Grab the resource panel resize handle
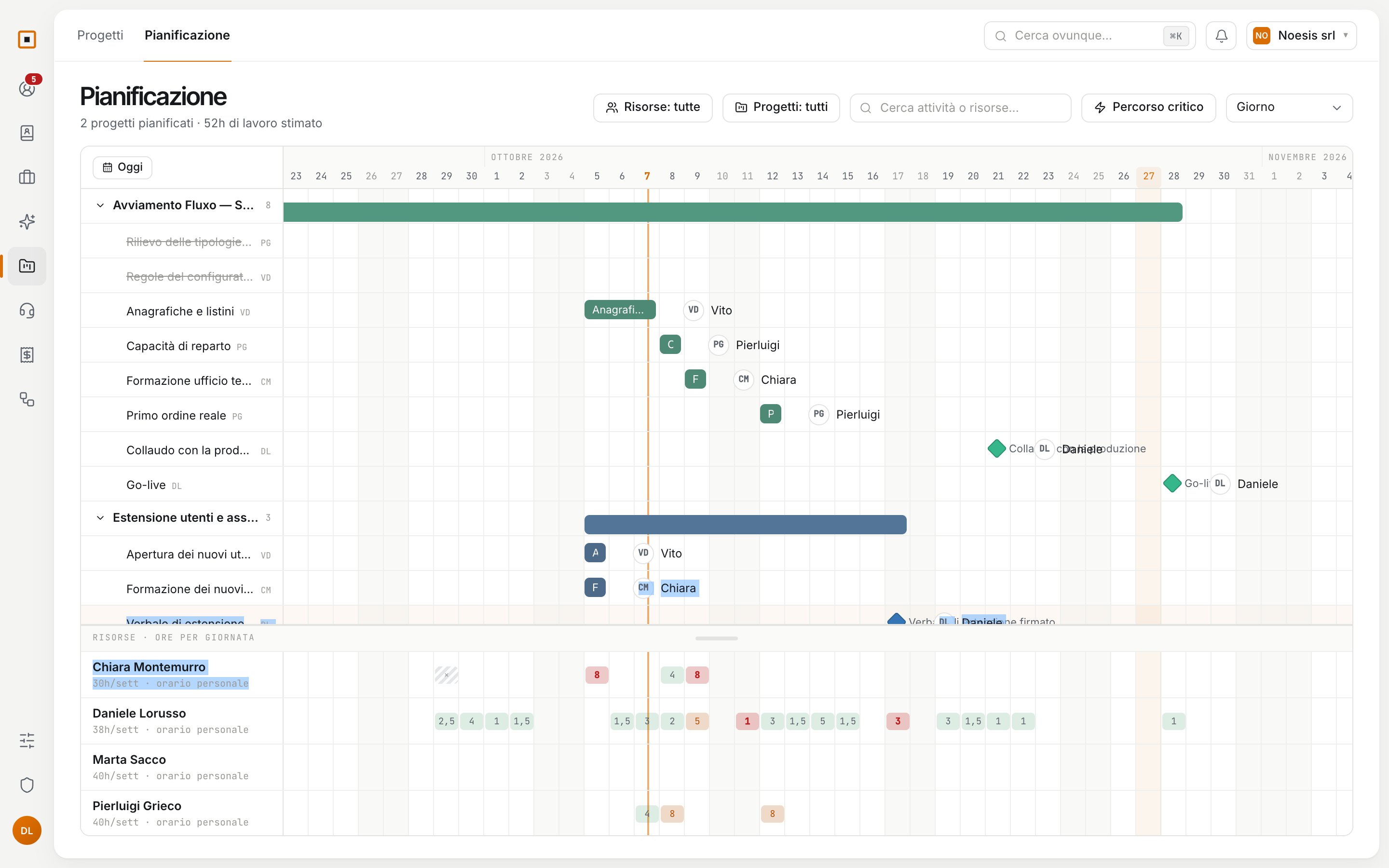The width and height of the screenshot is (1389, 868). 716,638
